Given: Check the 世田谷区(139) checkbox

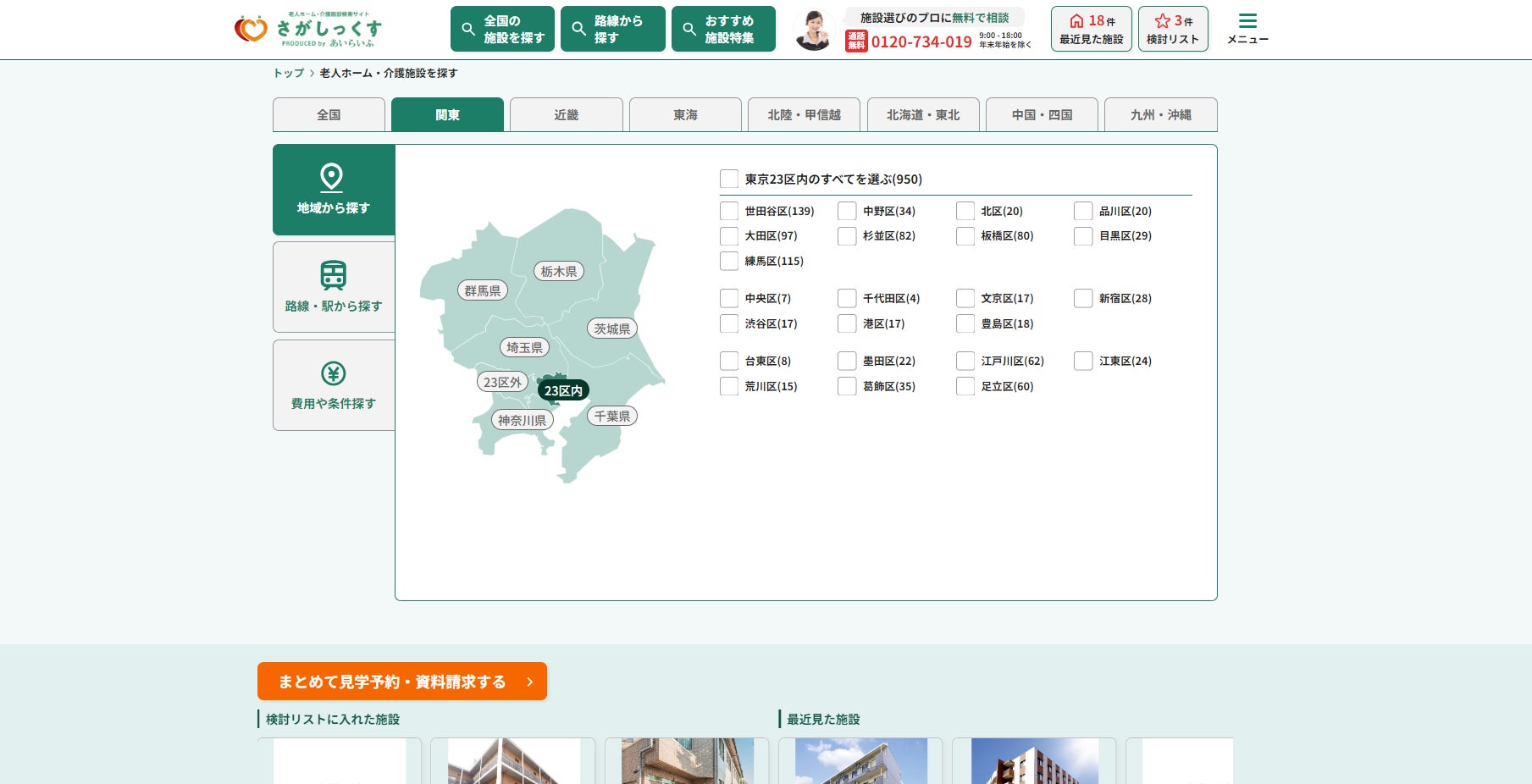Looking at the screenshot, I should [729, 211].
